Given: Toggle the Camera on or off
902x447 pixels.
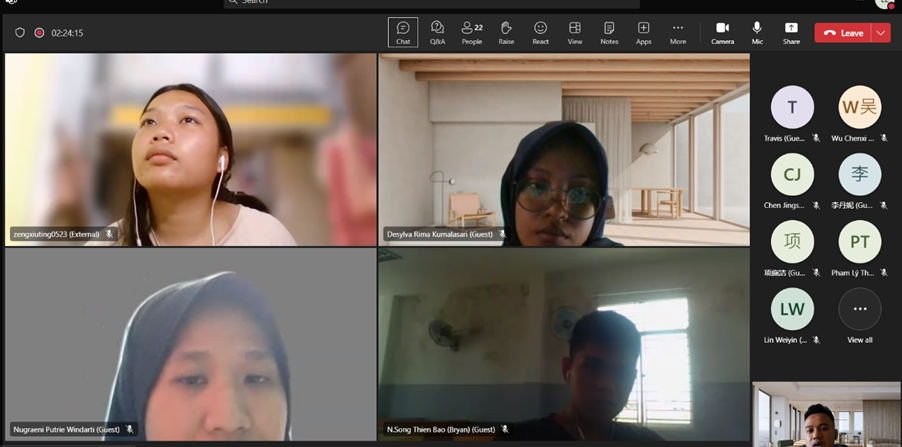Looking at the screenshot, I should point(723,32).
